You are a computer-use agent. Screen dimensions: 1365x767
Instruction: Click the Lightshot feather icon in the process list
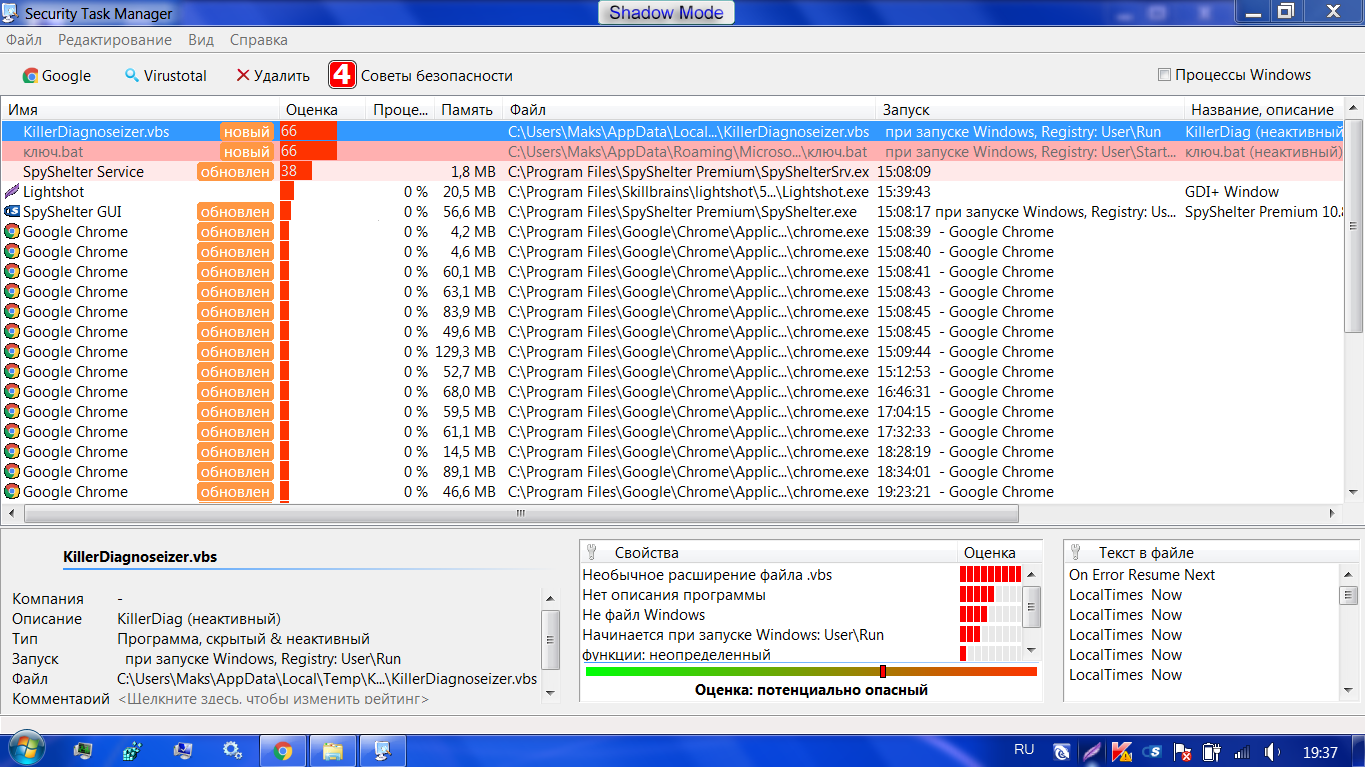click(12, 192)
